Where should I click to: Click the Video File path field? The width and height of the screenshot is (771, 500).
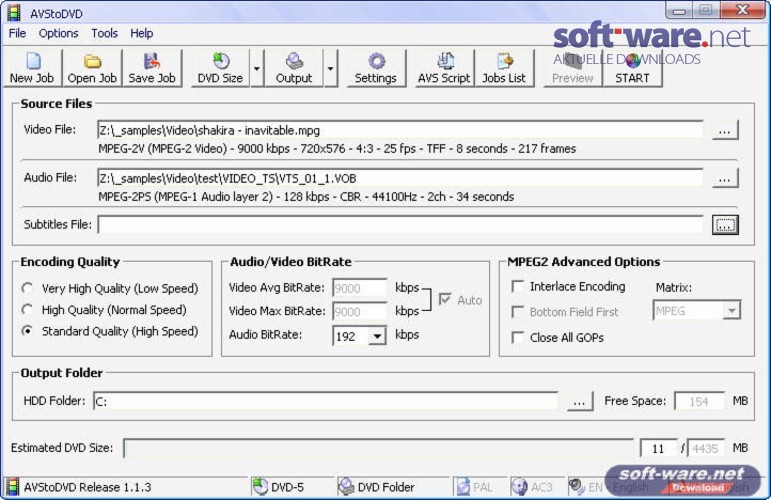400,130
